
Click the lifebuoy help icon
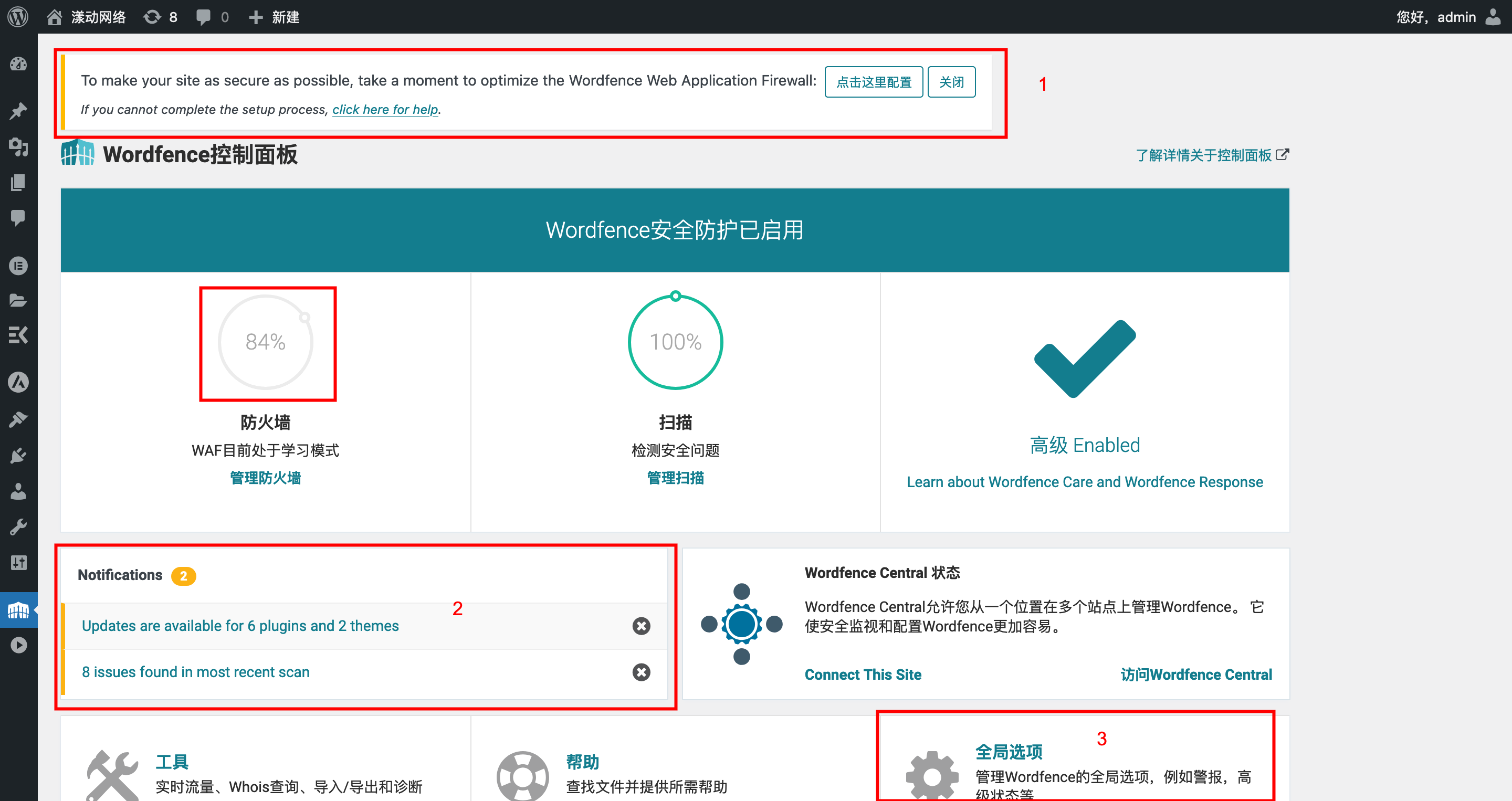[x=522, y=776]
